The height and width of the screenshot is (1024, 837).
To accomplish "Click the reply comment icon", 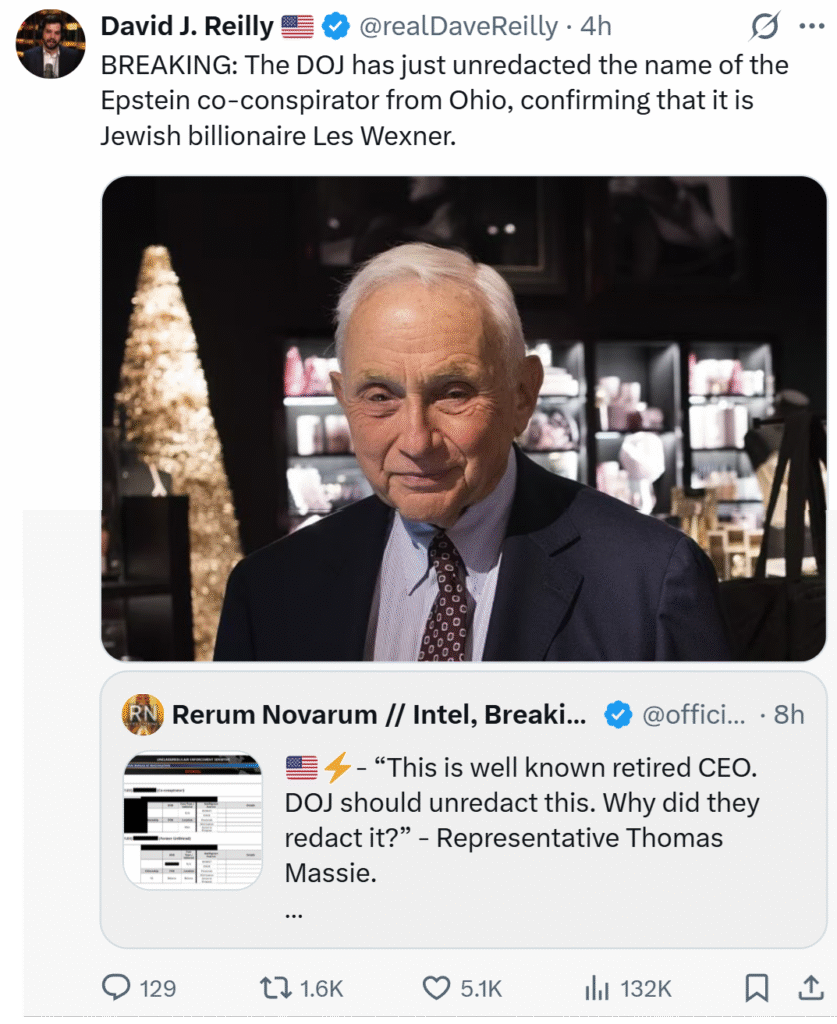I will coord(118,988).
